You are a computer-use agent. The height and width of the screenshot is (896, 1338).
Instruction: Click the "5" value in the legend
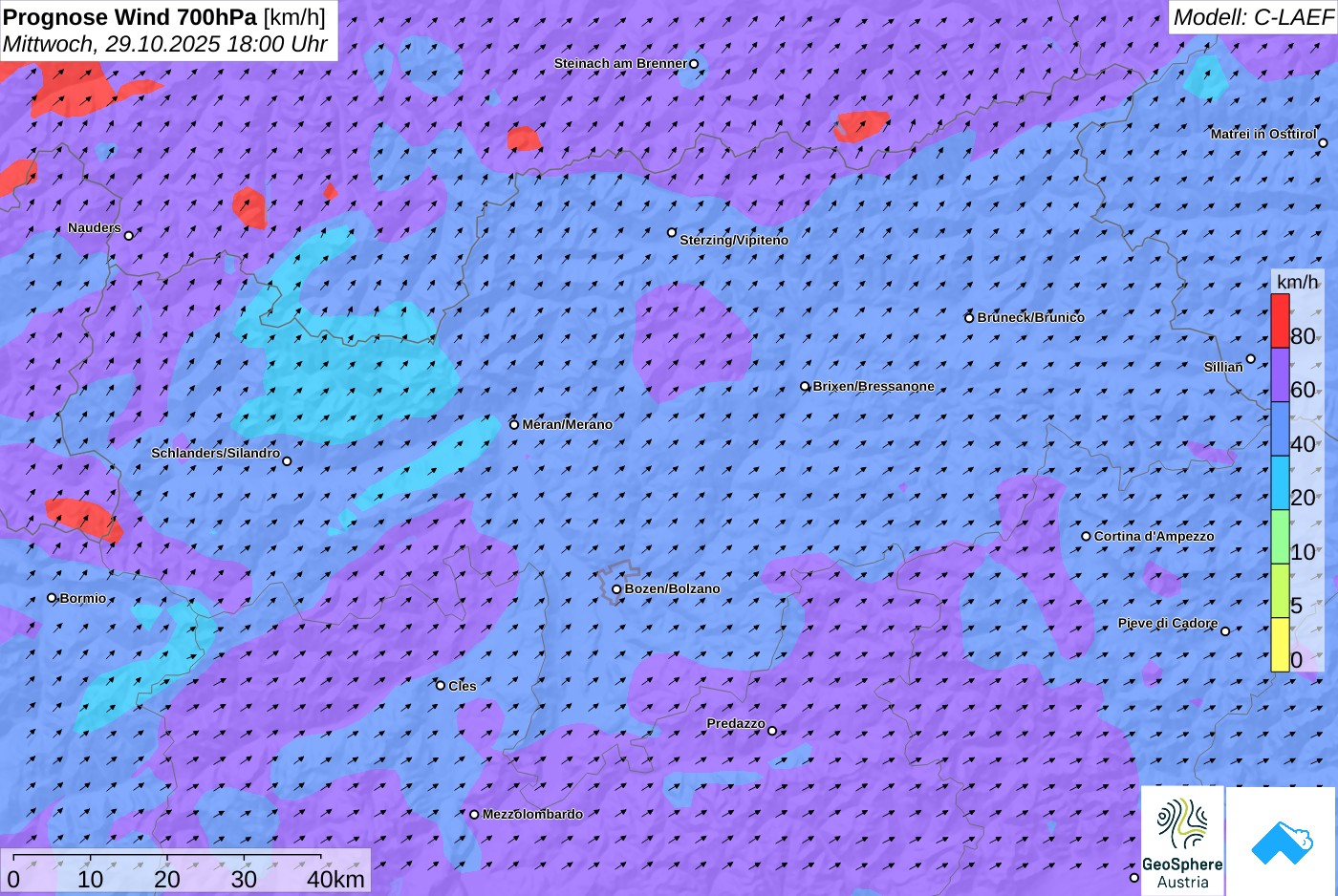(x=1297, y=606)
